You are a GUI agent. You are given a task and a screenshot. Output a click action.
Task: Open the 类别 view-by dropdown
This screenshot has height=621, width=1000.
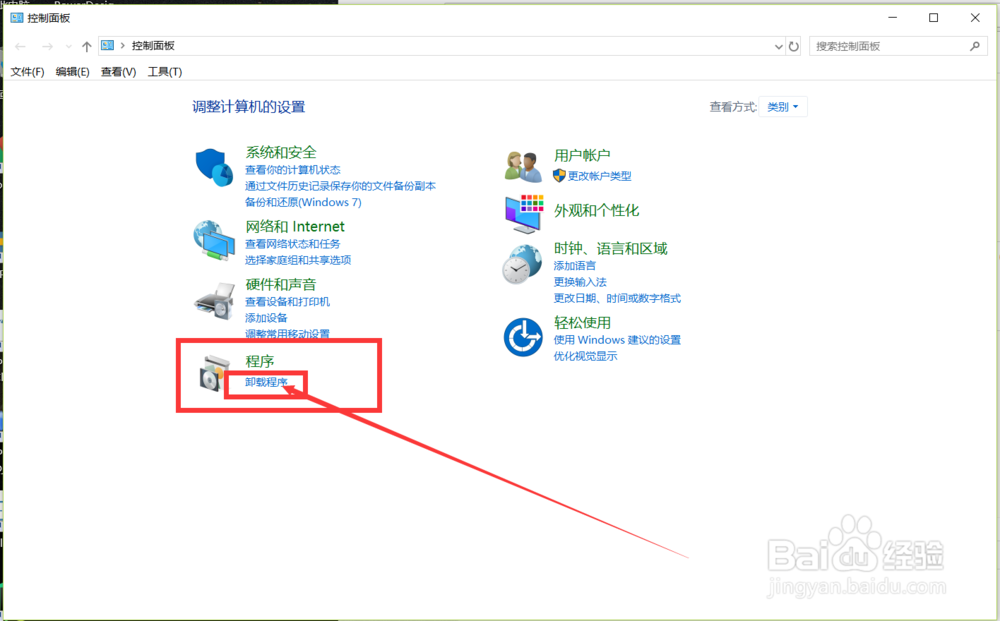(783, 106)
